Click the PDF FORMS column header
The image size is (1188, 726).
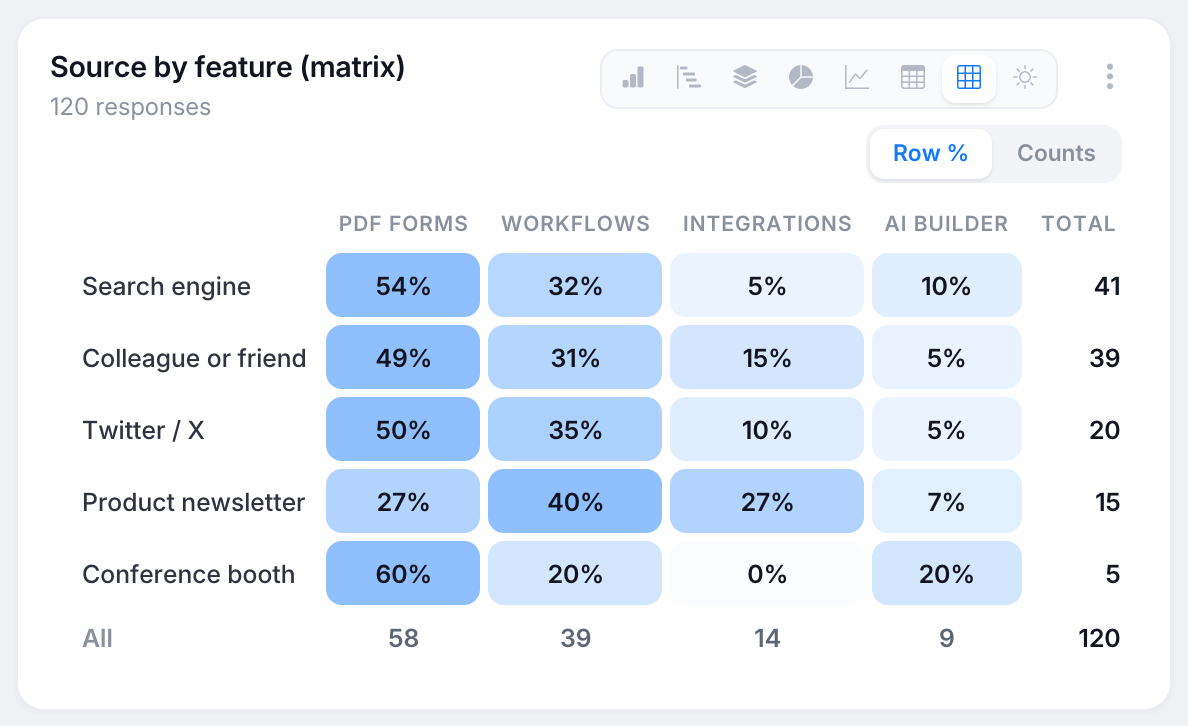[403, 224]
